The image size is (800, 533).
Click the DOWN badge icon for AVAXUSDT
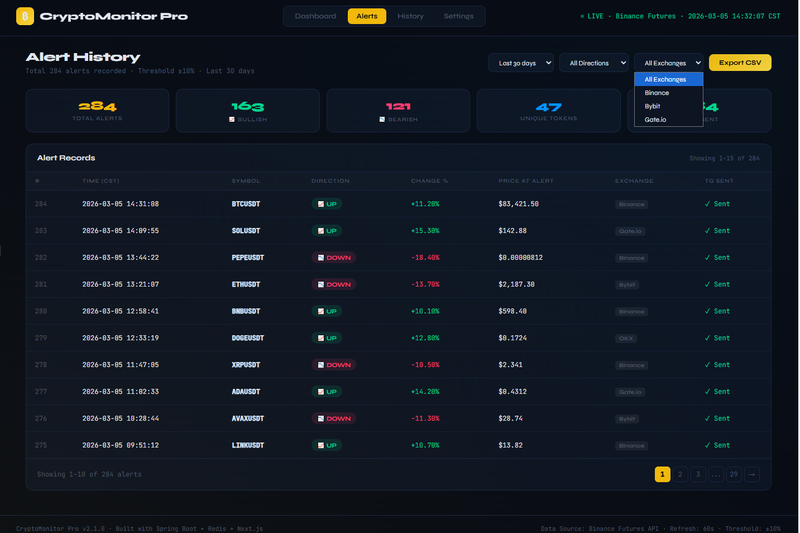[320, 418]
